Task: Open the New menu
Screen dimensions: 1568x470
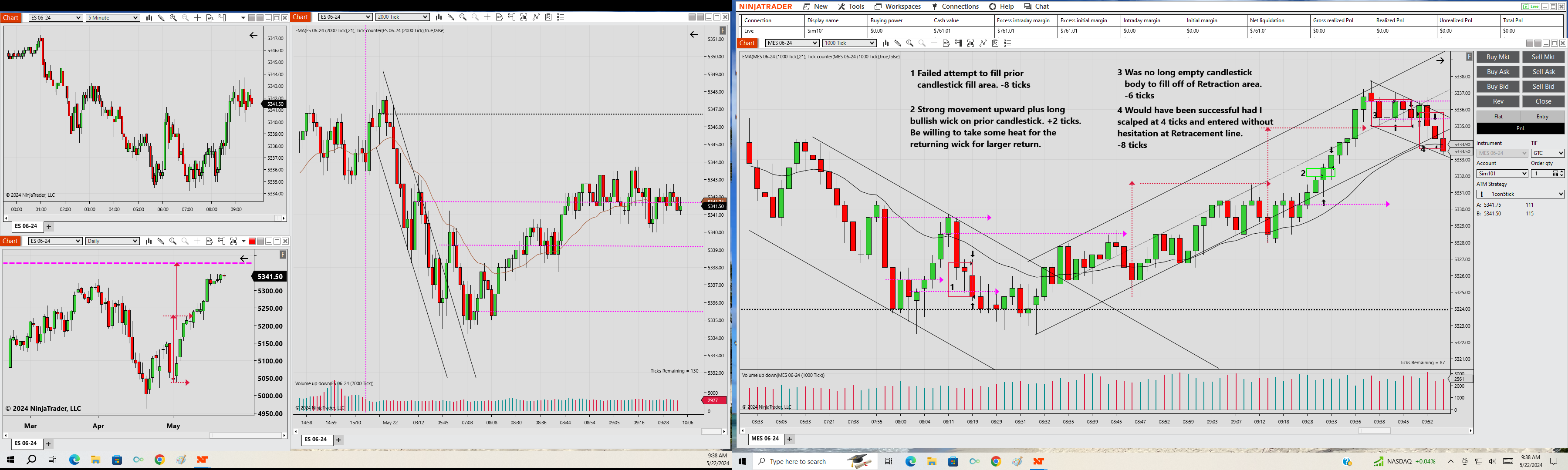Action: coord(815,7)
